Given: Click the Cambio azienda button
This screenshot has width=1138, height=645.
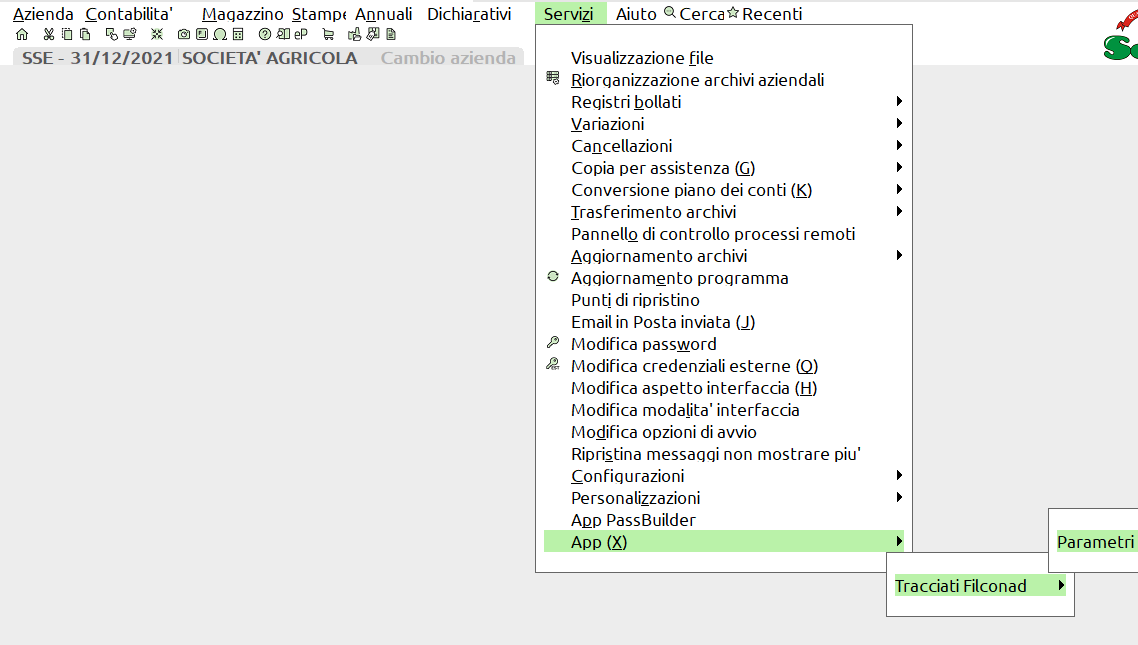Looking at the screenshot, I should point(448,58).
